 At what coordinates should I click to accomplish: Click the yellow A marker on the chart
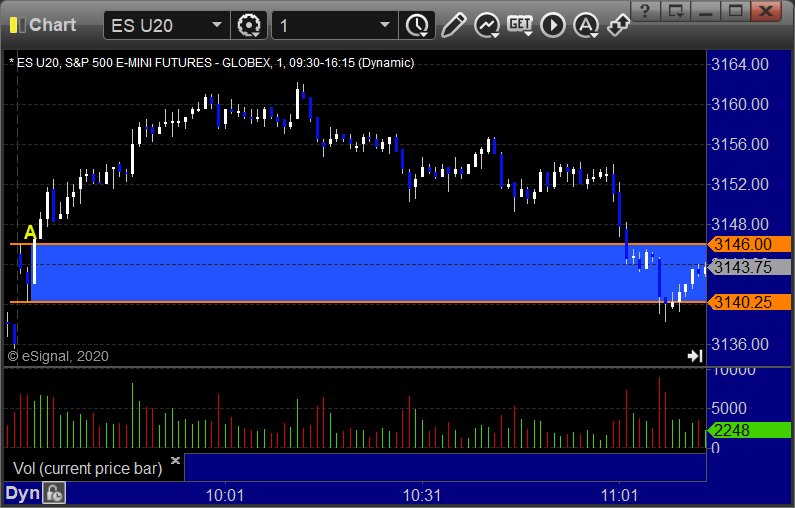point(30,232)
